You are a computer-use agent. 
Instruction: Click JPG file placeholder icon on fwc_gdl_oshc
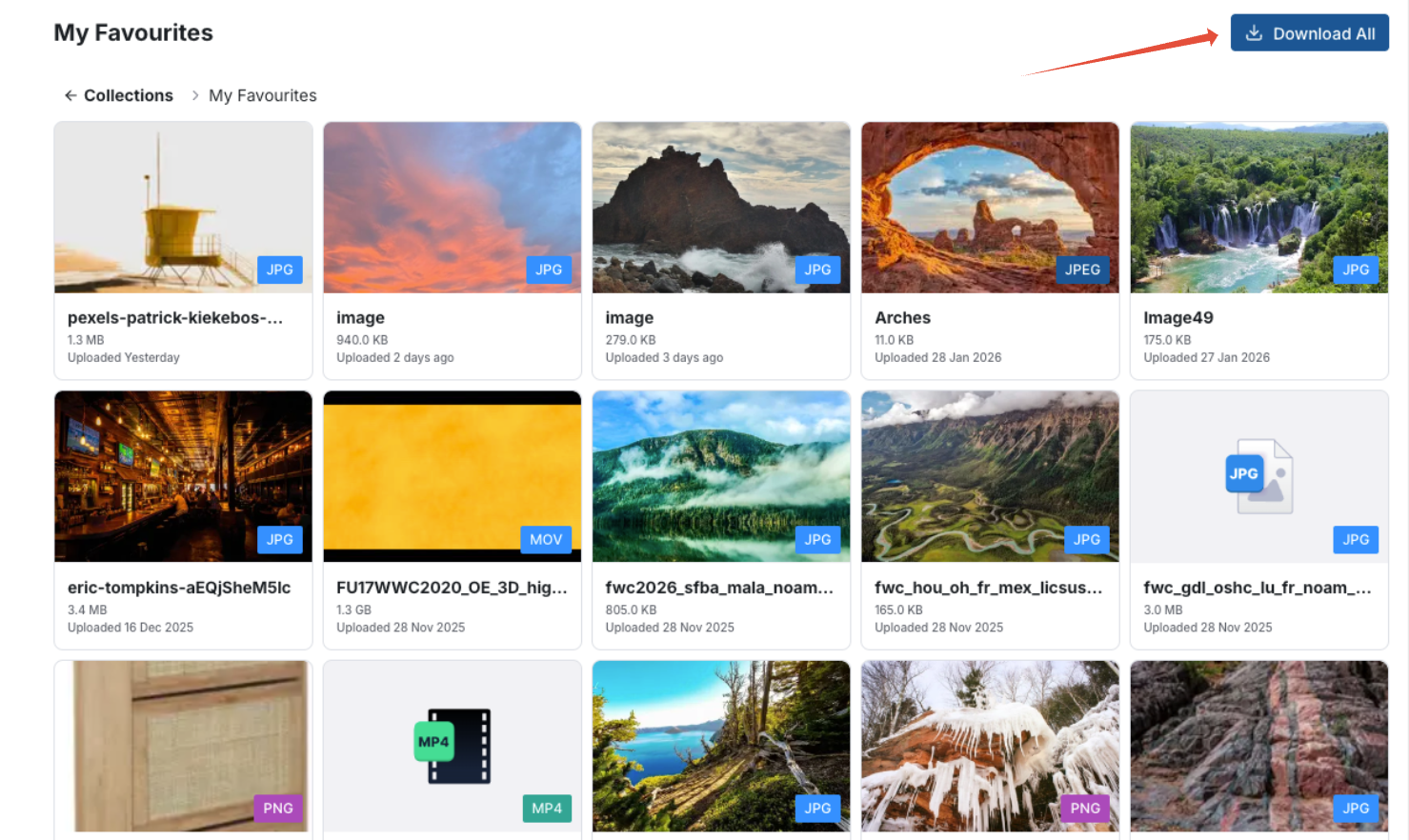tap(1259, 475)
